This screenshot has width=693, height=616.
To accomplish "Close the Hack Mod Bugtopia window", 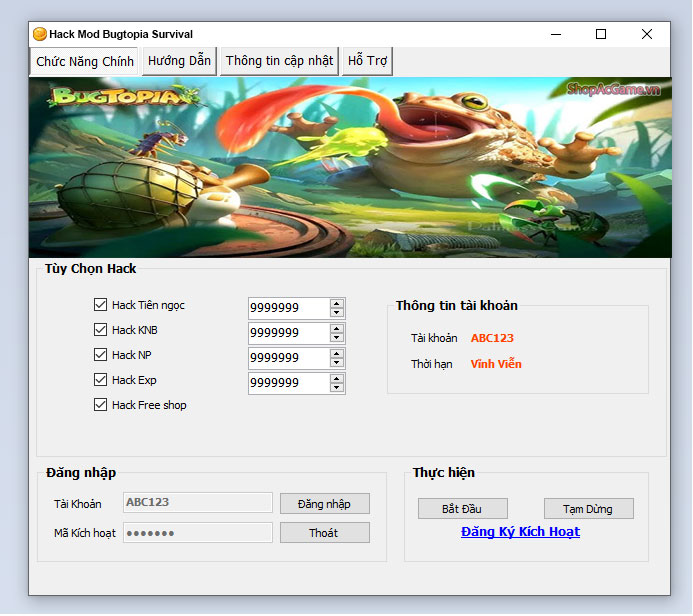I will pos(647,34).
